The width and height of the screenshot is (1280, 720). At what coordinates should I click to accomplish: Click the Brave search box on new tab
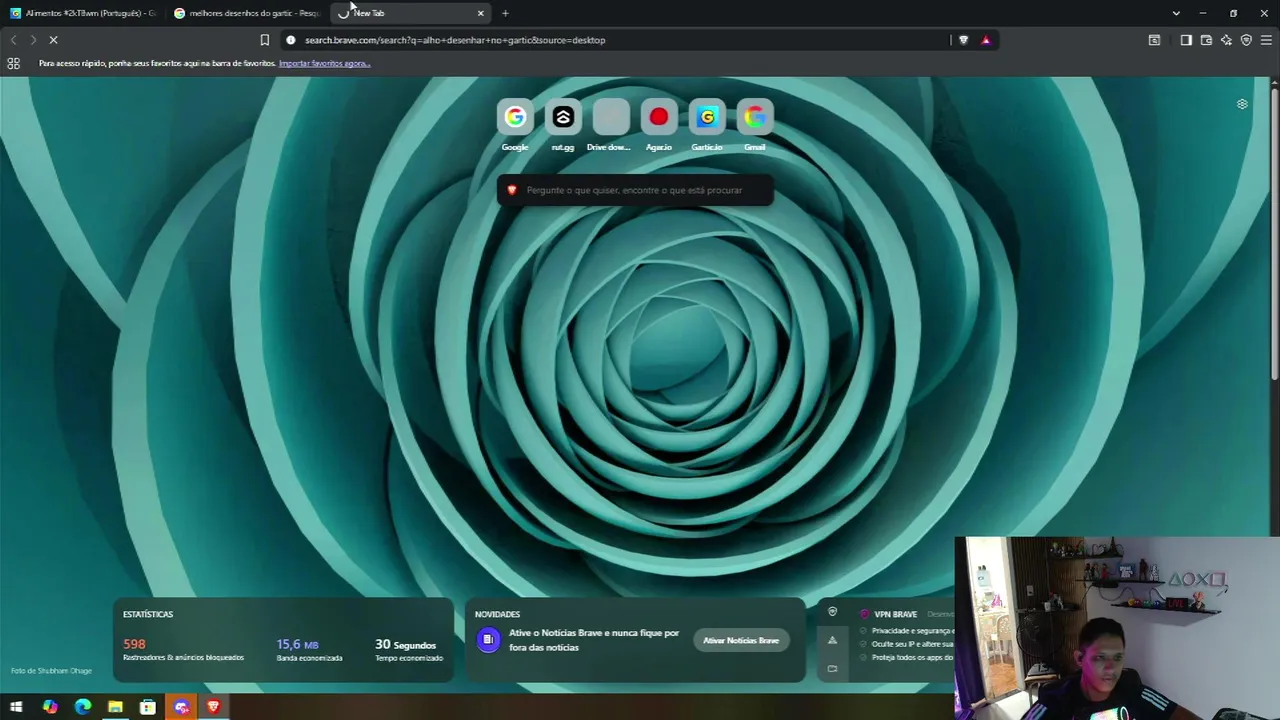point(635,190)
